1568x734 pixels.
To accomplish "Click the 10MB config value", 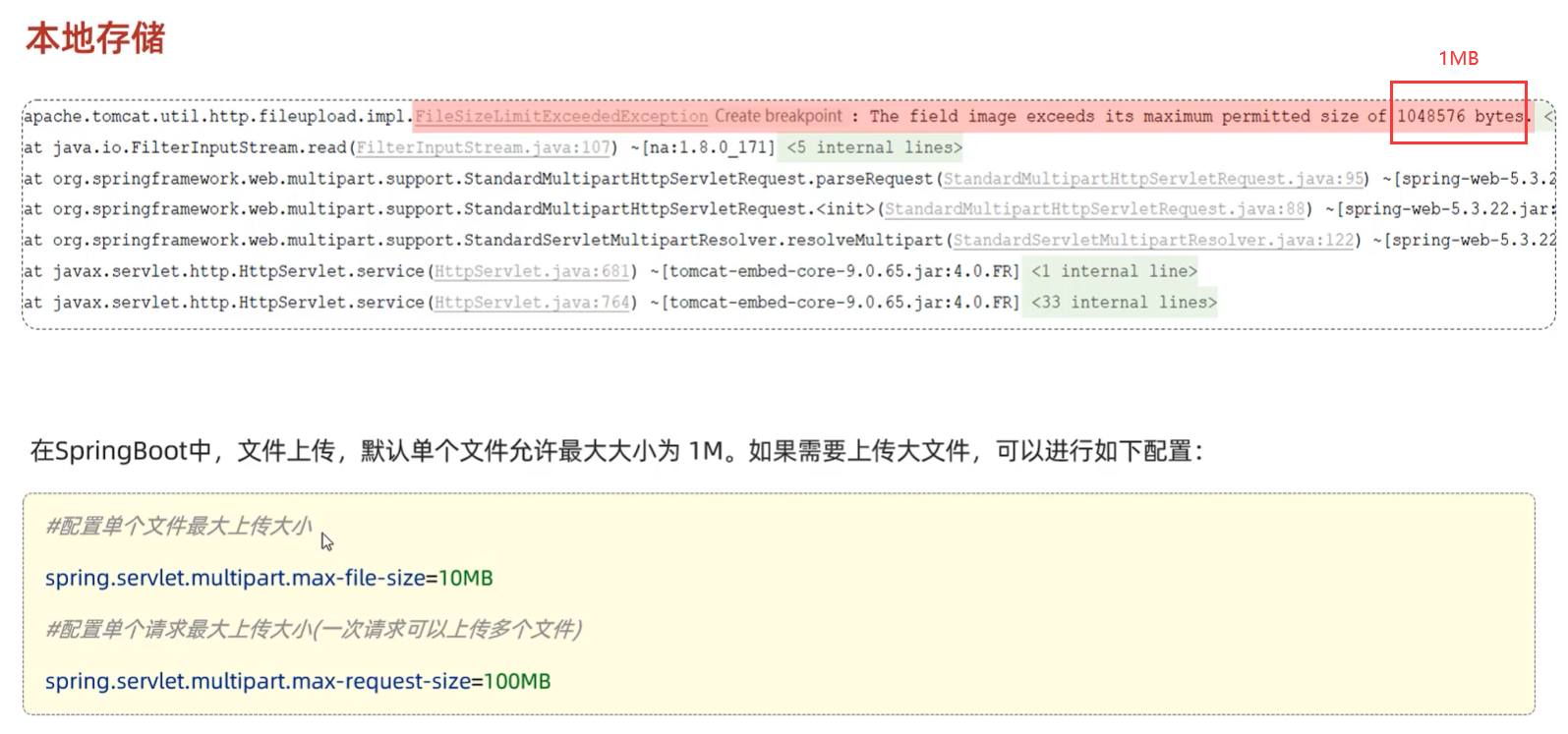I will tap(466, 578).
